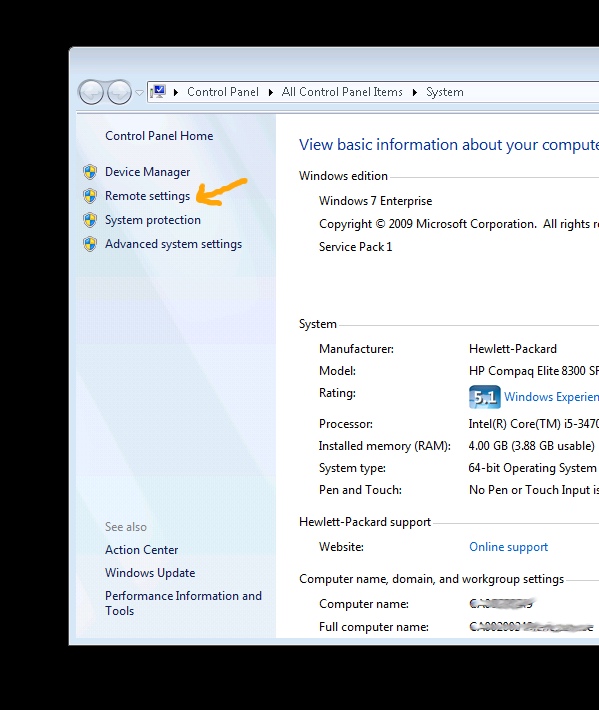
Task: Expand arrow after All Control Panel Items
Action: click(414, 92)
